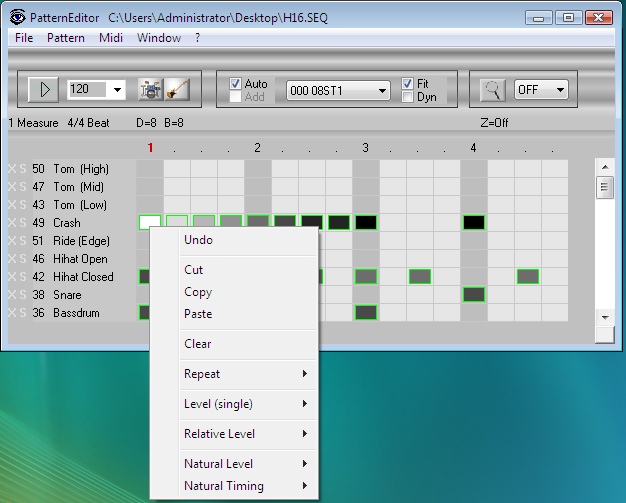This screenshot has height=503, width=626.
Task: Solo Tom (High) row with S
Action: (x=23, y=169)
